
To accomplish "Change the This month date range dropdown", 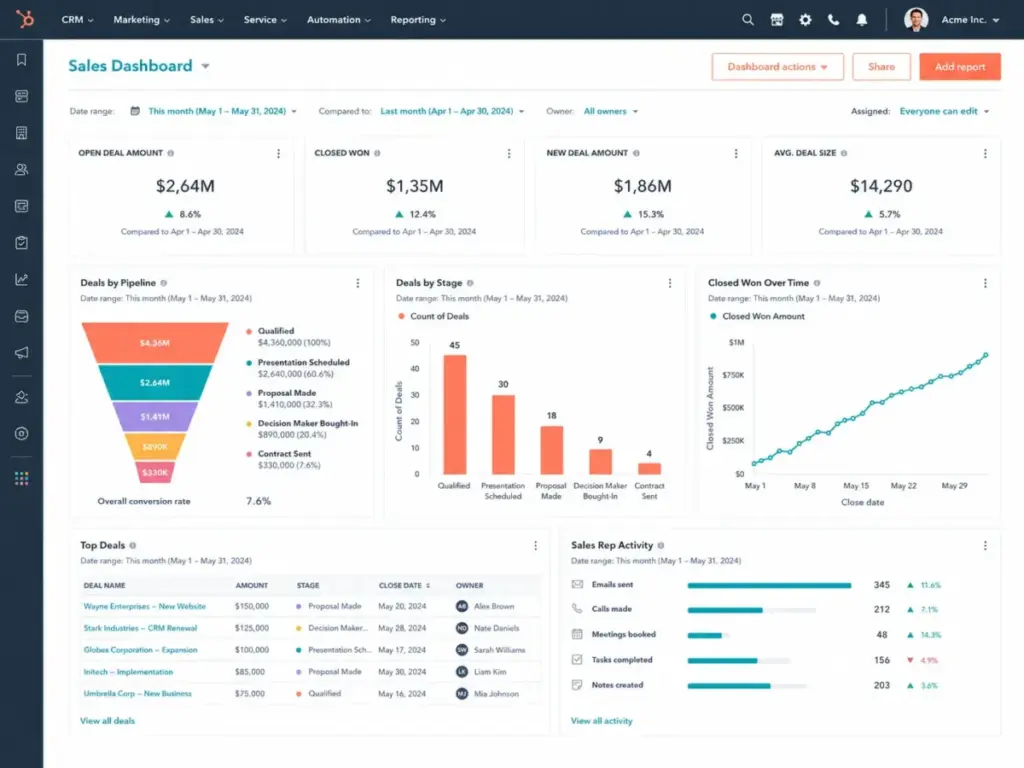I will (222, 111).
